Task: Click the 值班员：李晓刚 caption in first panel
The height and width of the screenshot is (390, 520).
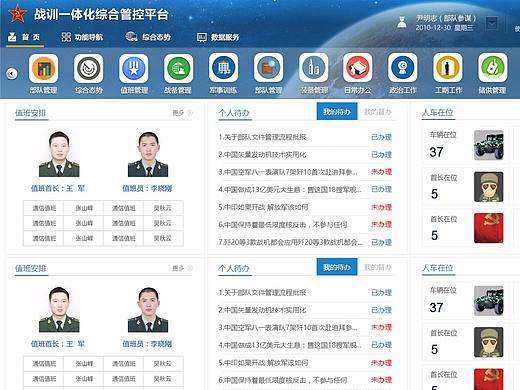Action: tap(147, 188)
